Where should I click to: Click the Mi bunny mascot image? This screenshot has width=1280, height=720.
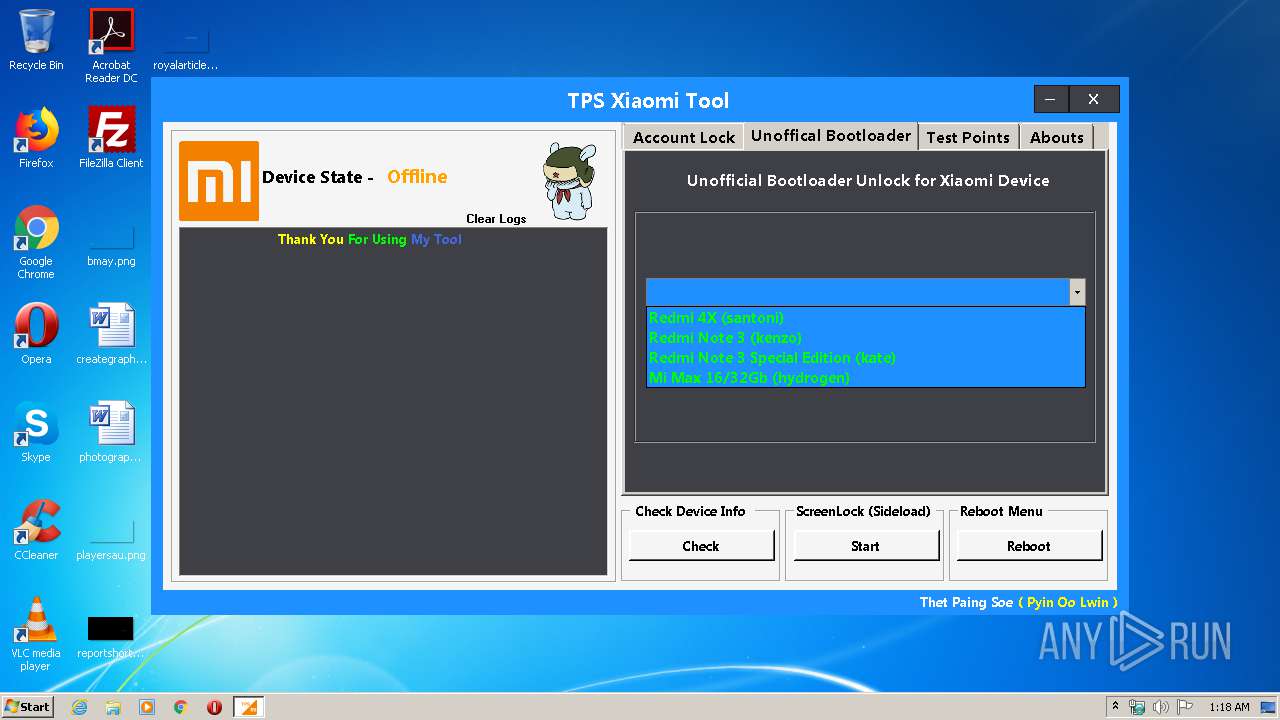(x=570, y=181)
